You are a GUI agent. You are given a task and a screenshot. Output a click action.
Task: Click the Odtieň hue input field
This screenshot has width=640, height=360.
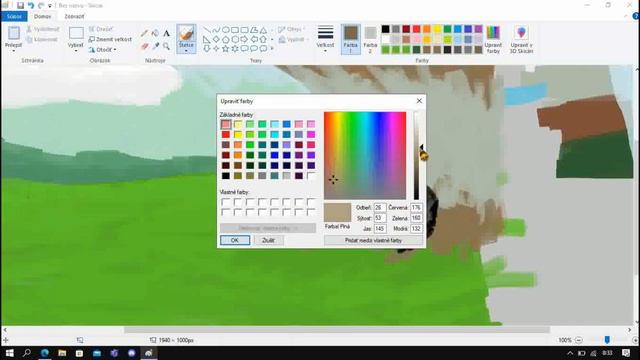[380, 207]
